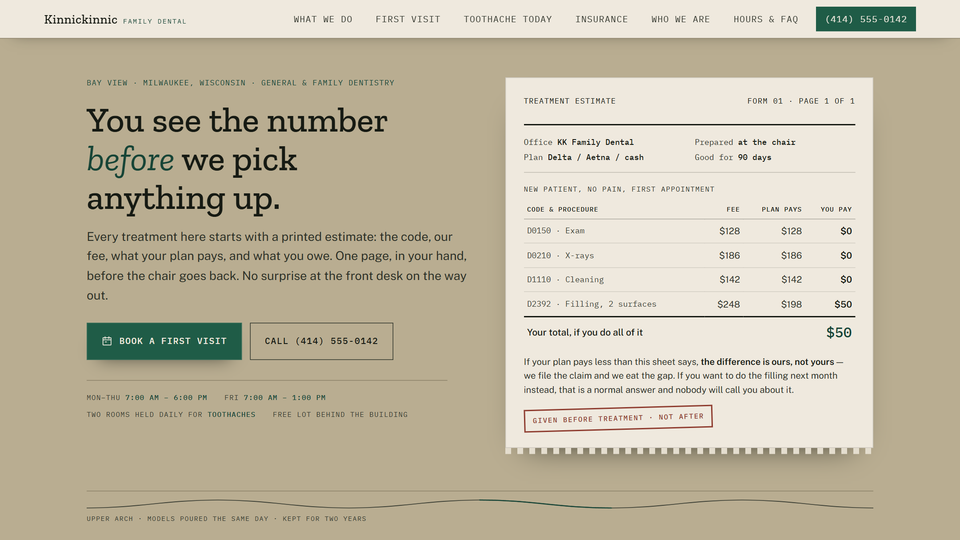Click the Given Before Treatment red stamp

coord(618,419)
